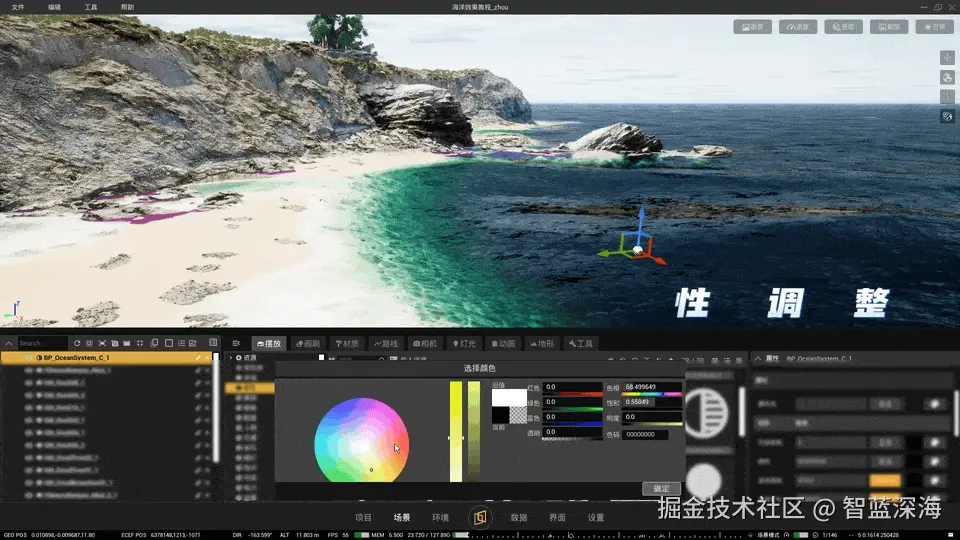
Task: Click the orange center logo icon in bottom navigation
Action: [480, 517]
